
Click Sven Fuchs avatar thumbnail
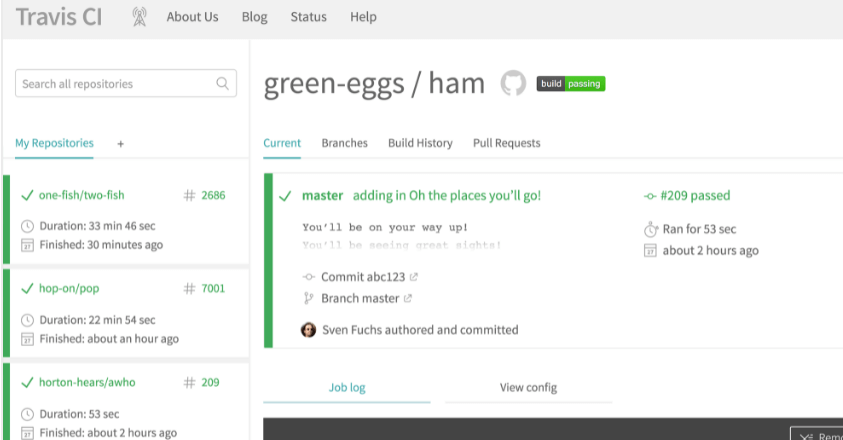coord(308,330)
